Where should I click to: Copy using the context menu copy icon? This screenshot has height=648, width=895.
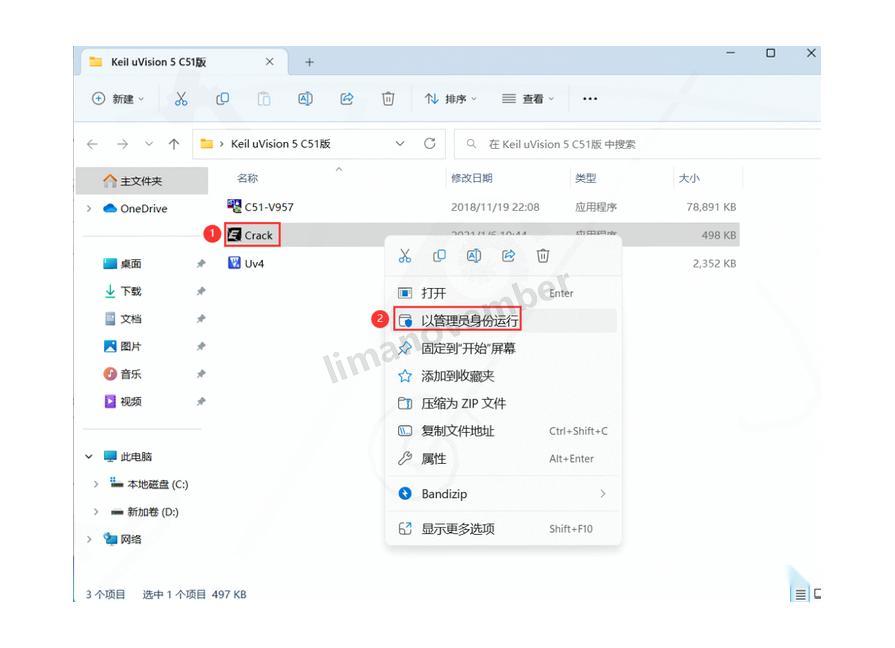point(439,256)
